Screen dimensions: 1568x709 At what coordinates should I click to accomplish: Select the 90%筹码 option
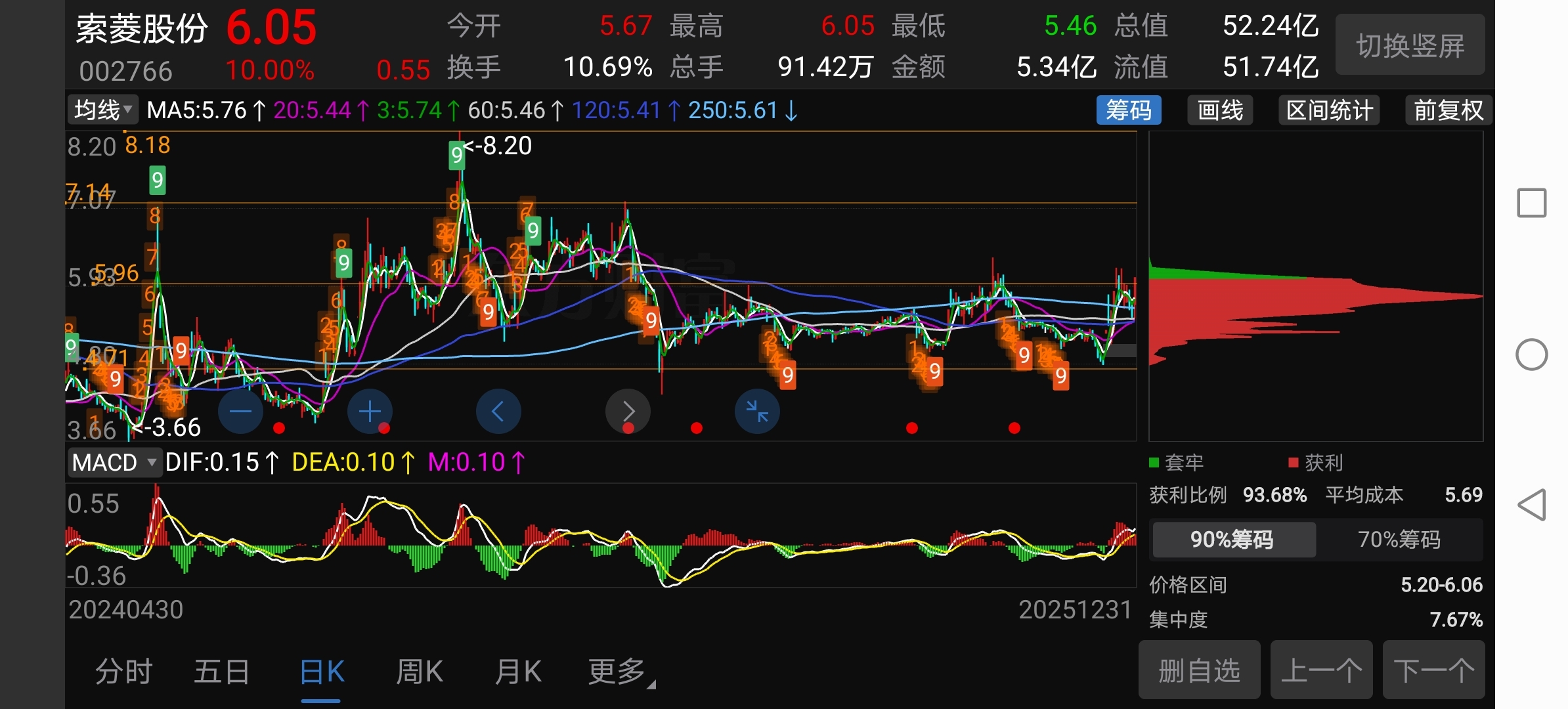pos(1232,540)
